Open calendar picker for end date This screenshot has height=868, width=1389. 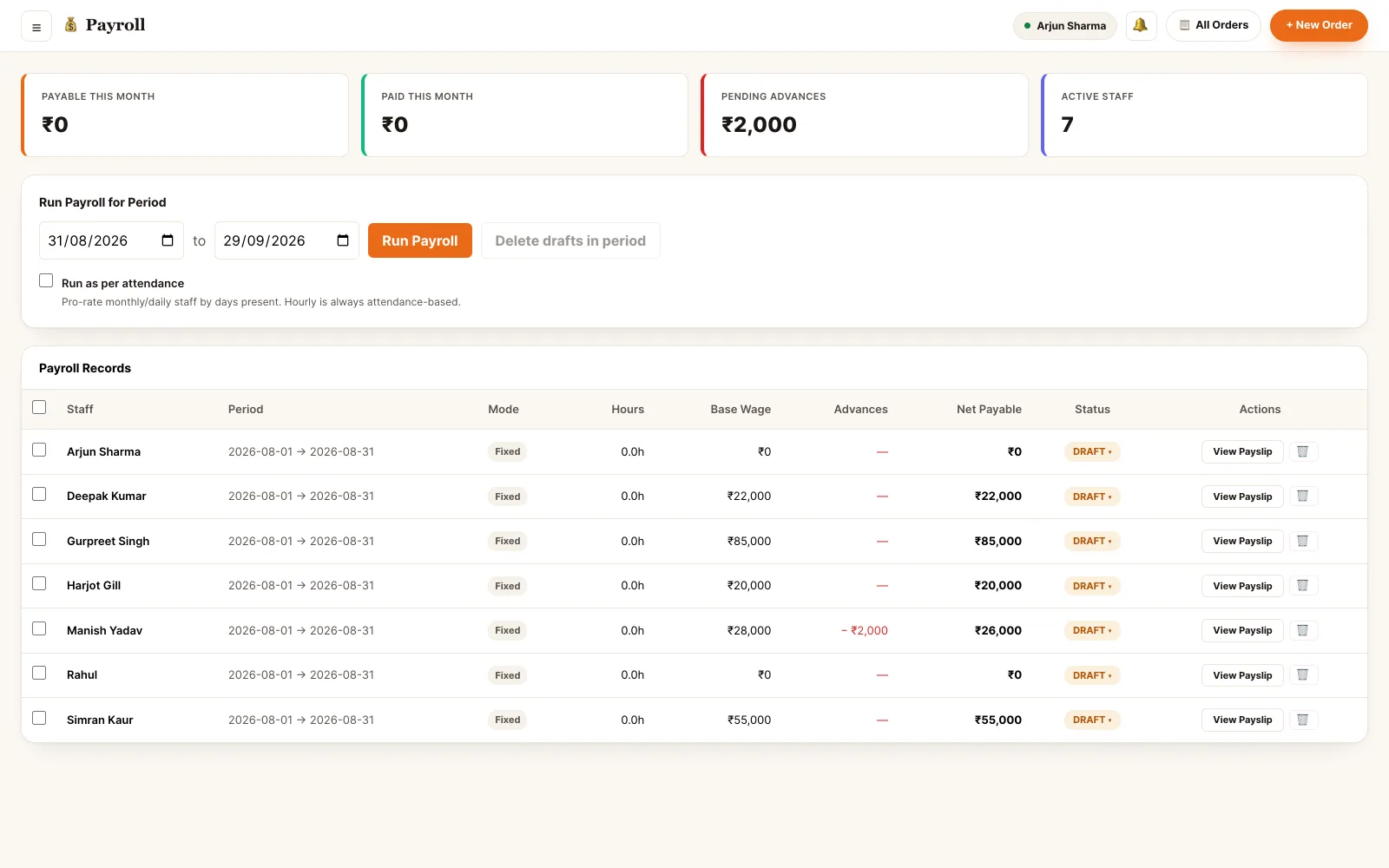pyautogui.click(x=343, y=240)
